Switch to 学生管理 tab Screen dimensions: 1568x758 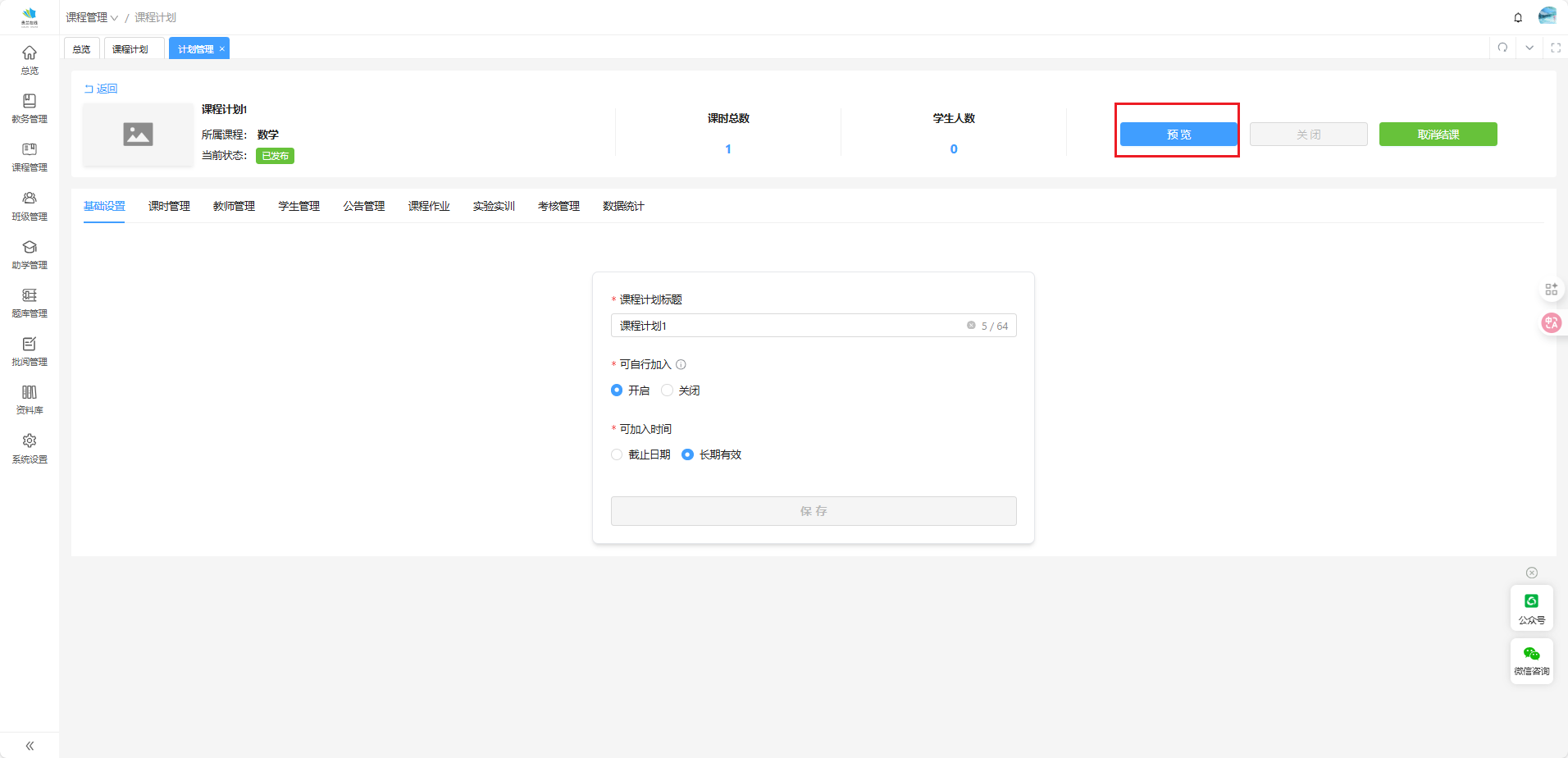[299, 206]
